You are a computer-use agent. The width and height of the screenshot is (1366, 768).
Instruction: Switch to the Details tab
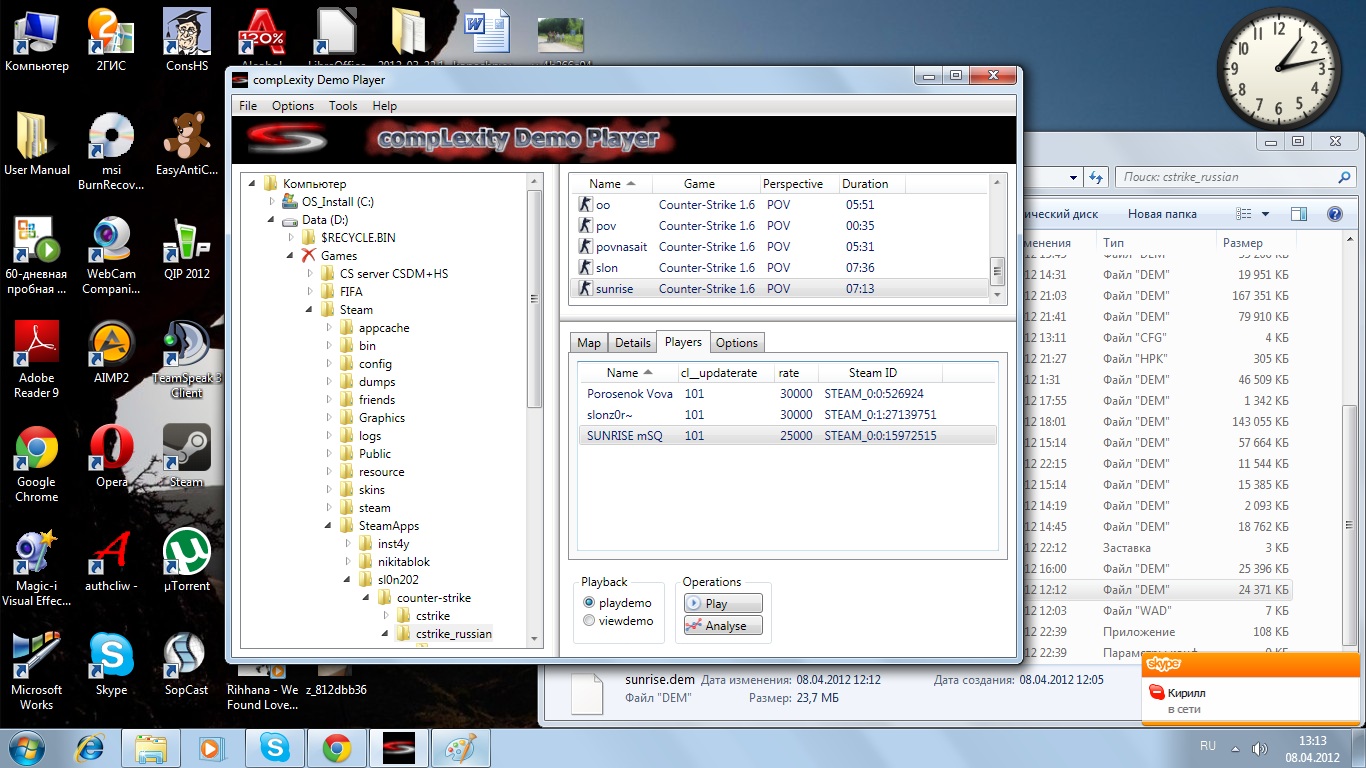pos(633,343)
